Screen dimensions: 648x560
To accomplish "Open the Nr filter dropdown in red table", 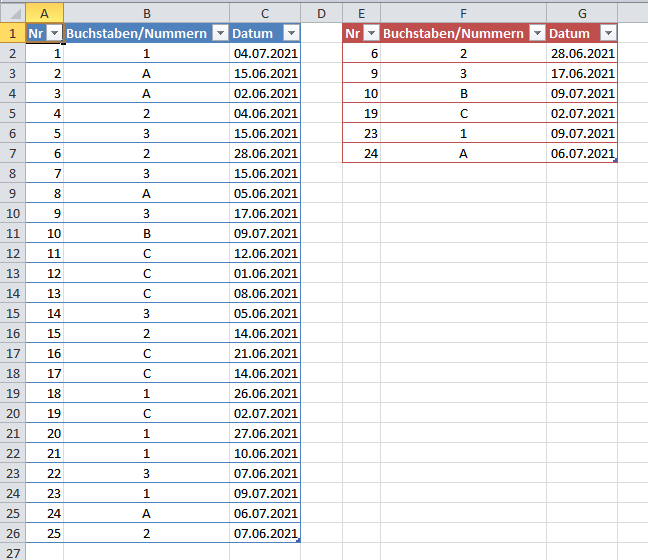I will pyautogui.click(x=372, y=33).
